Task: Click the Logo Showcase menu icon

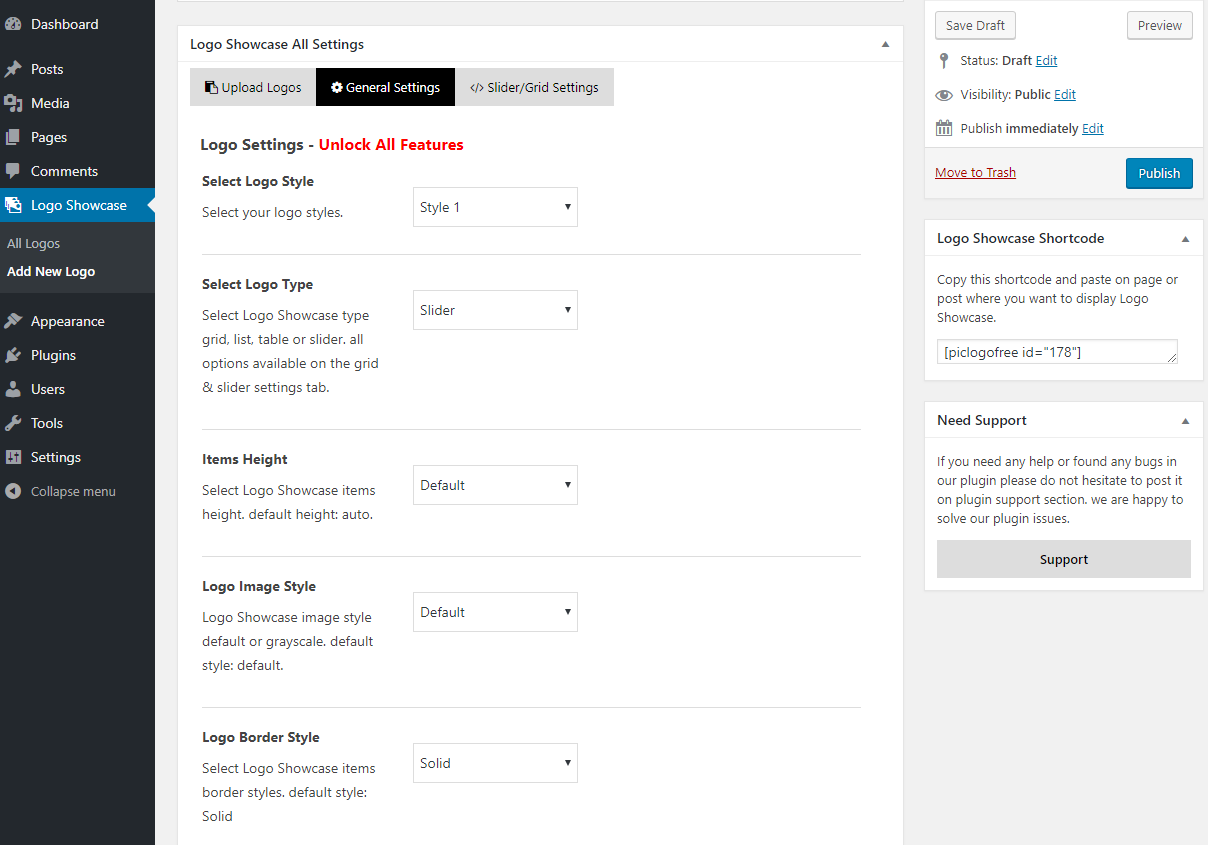Action: [x=13, y=205]
